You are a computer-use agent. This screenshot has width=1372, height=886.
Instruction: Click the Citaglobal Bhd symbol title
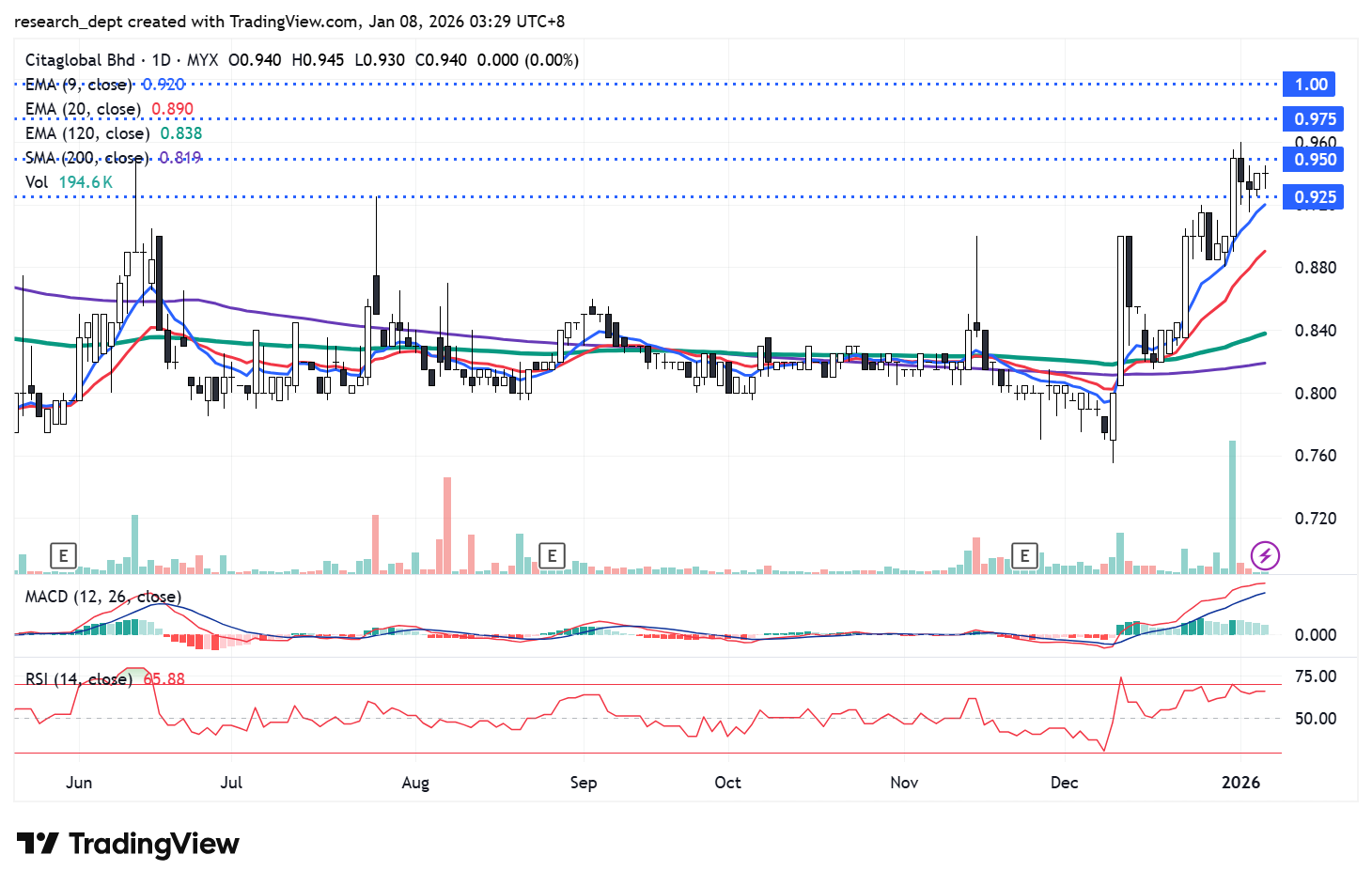(80, 60)
